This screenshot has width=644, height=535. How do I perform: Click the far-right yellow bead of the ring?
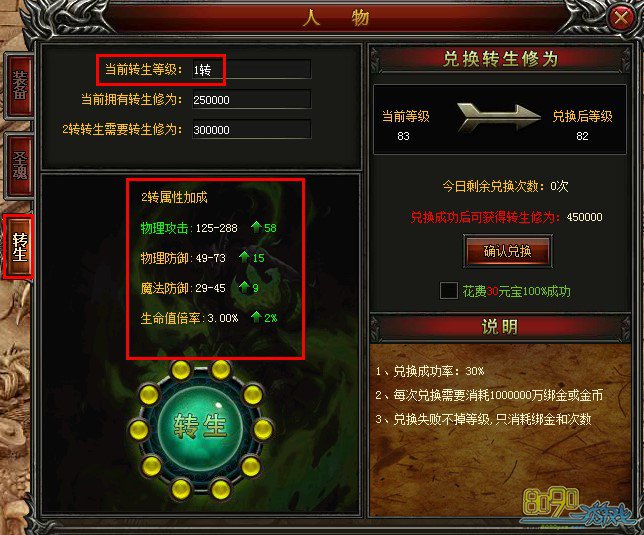click(263, 430)
